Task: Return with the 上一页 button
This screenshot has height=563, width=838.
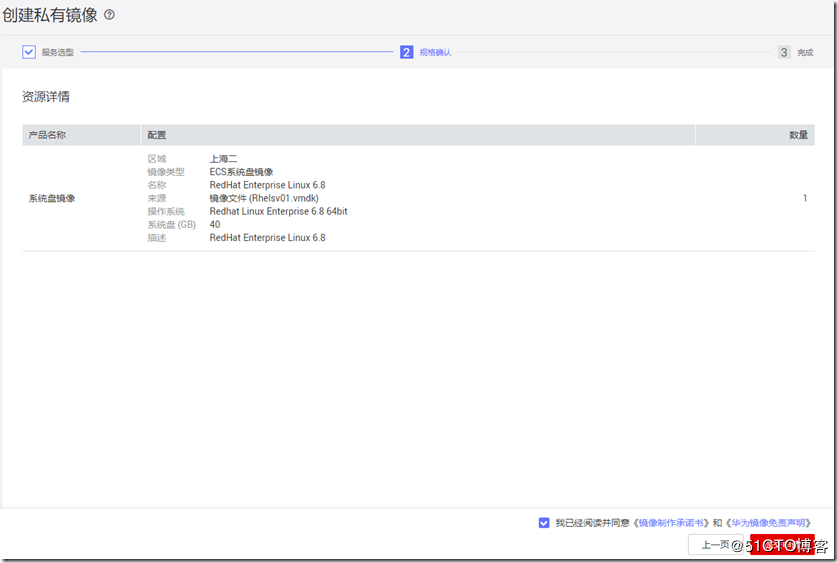Action: click(x=715, y=544)
